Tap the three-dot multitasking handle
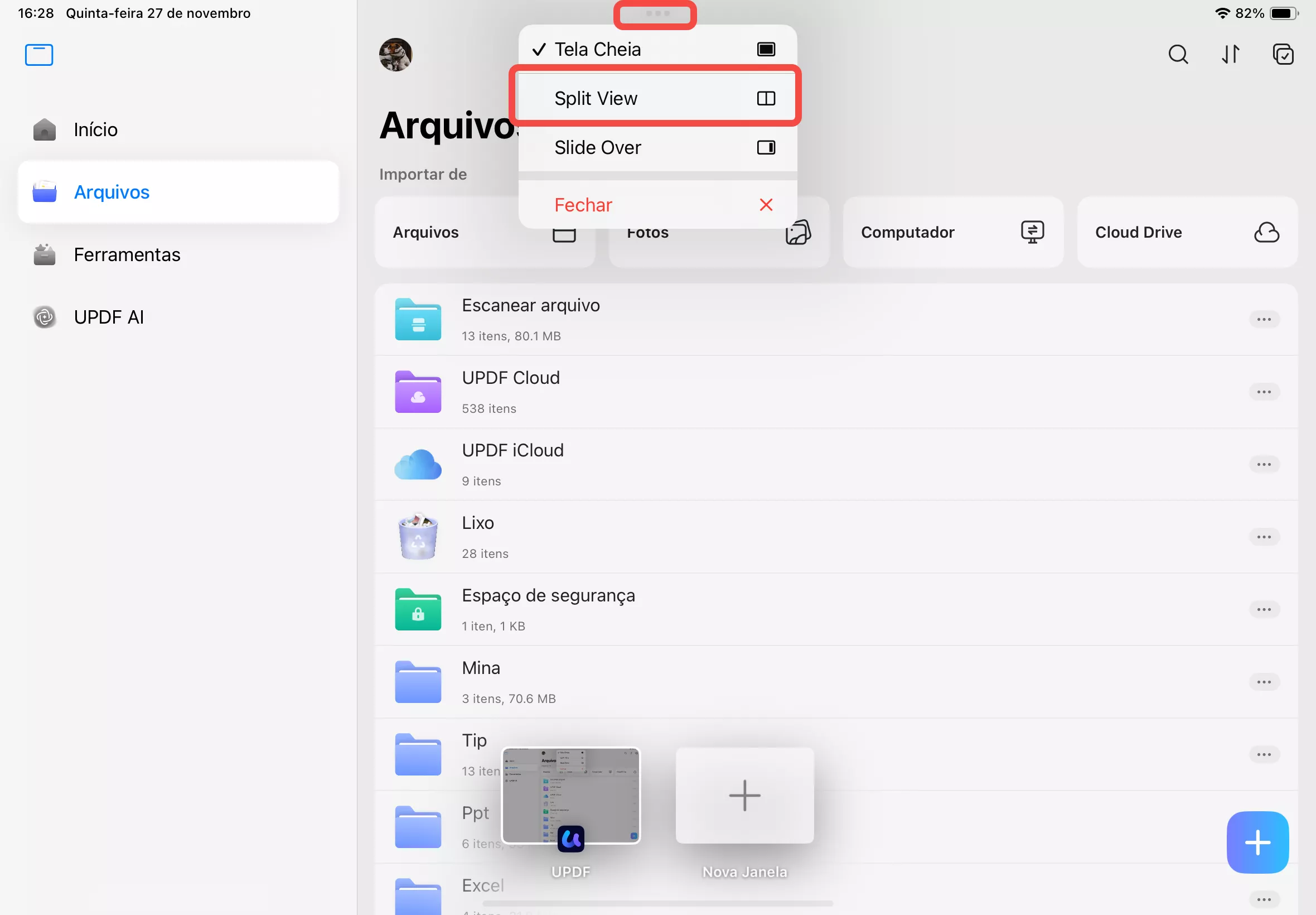Screen dimensions: 1316x915 656,13
